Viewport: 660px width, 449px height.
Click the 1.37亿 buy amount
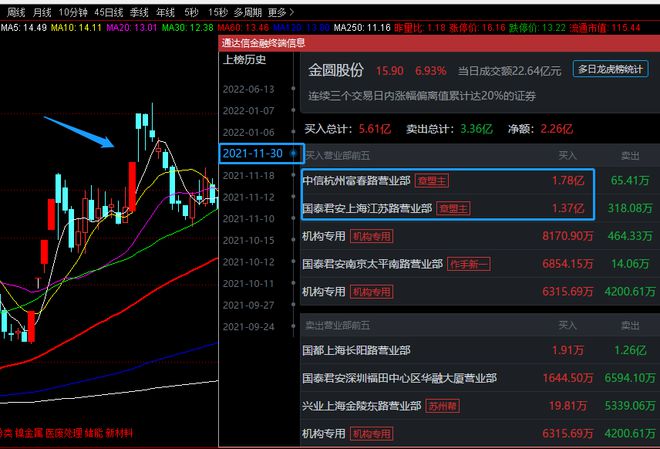pyautogui.click(x=568, y=208)
